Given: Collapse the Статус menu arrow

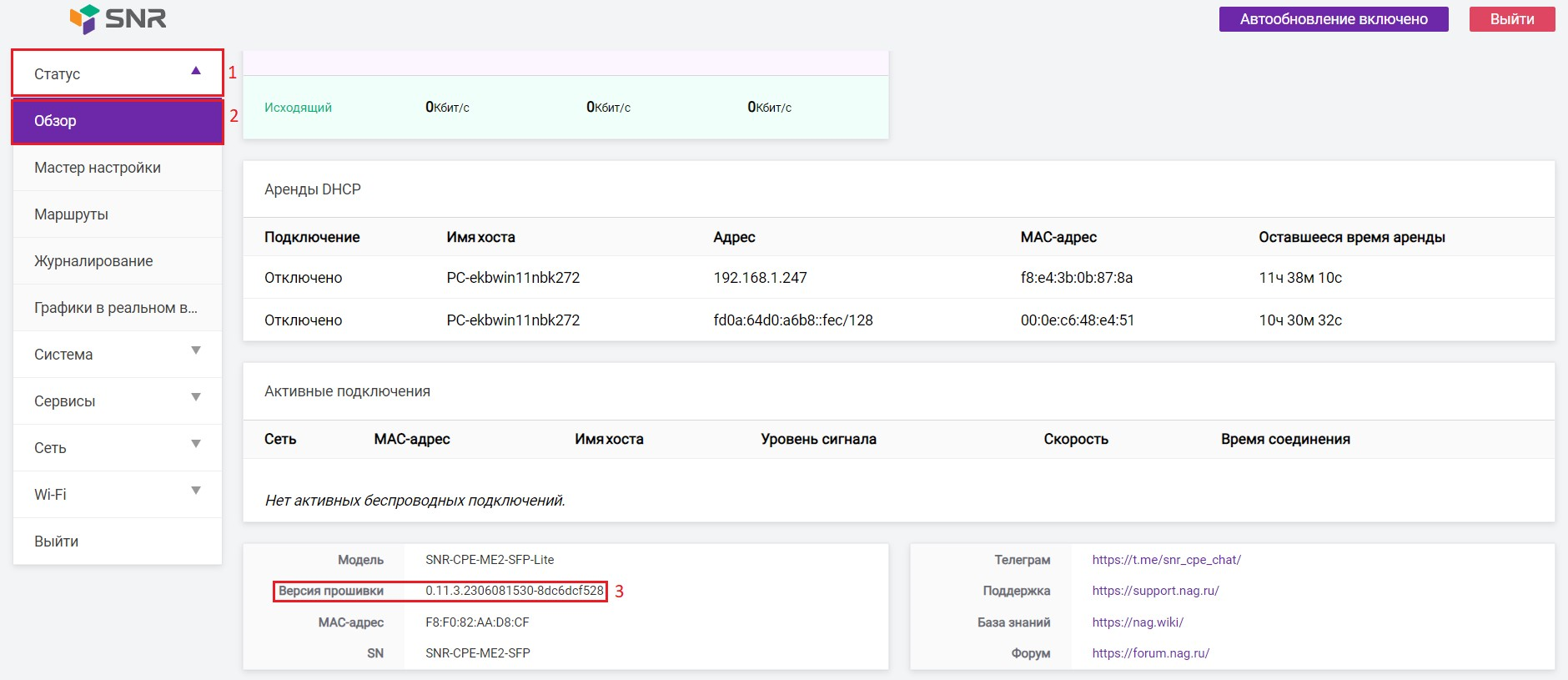Looking at the screenshot, I should (196, 71).
